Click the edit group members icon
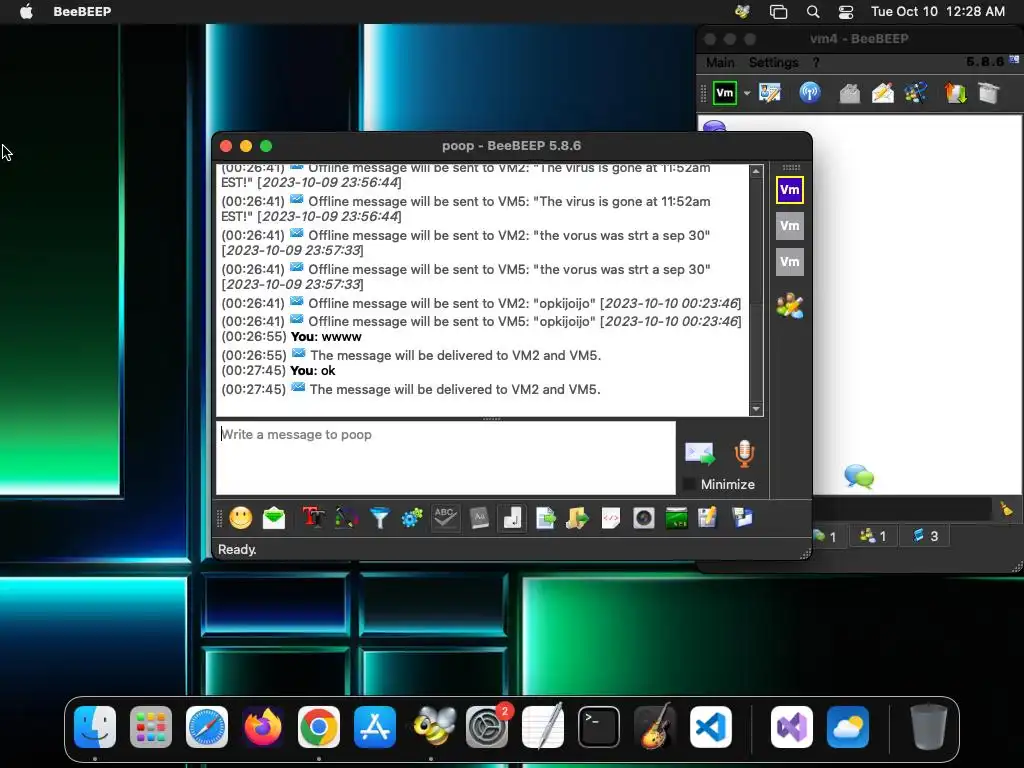1024x768 pixels. (x=790, y=306)
